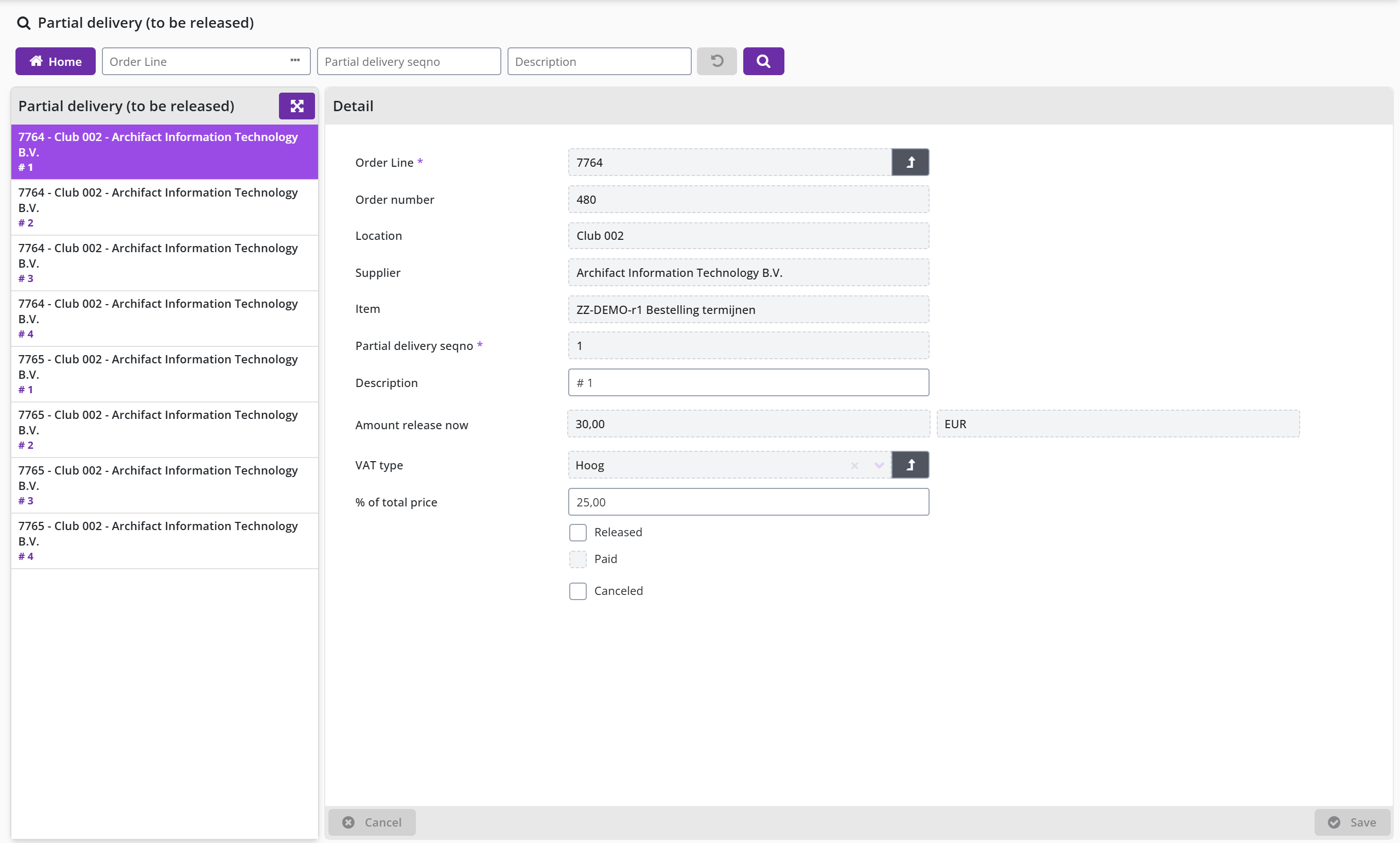Open the VAT type dropdown chevron
Screen dimensions: 1400x843
coord(879,466)
